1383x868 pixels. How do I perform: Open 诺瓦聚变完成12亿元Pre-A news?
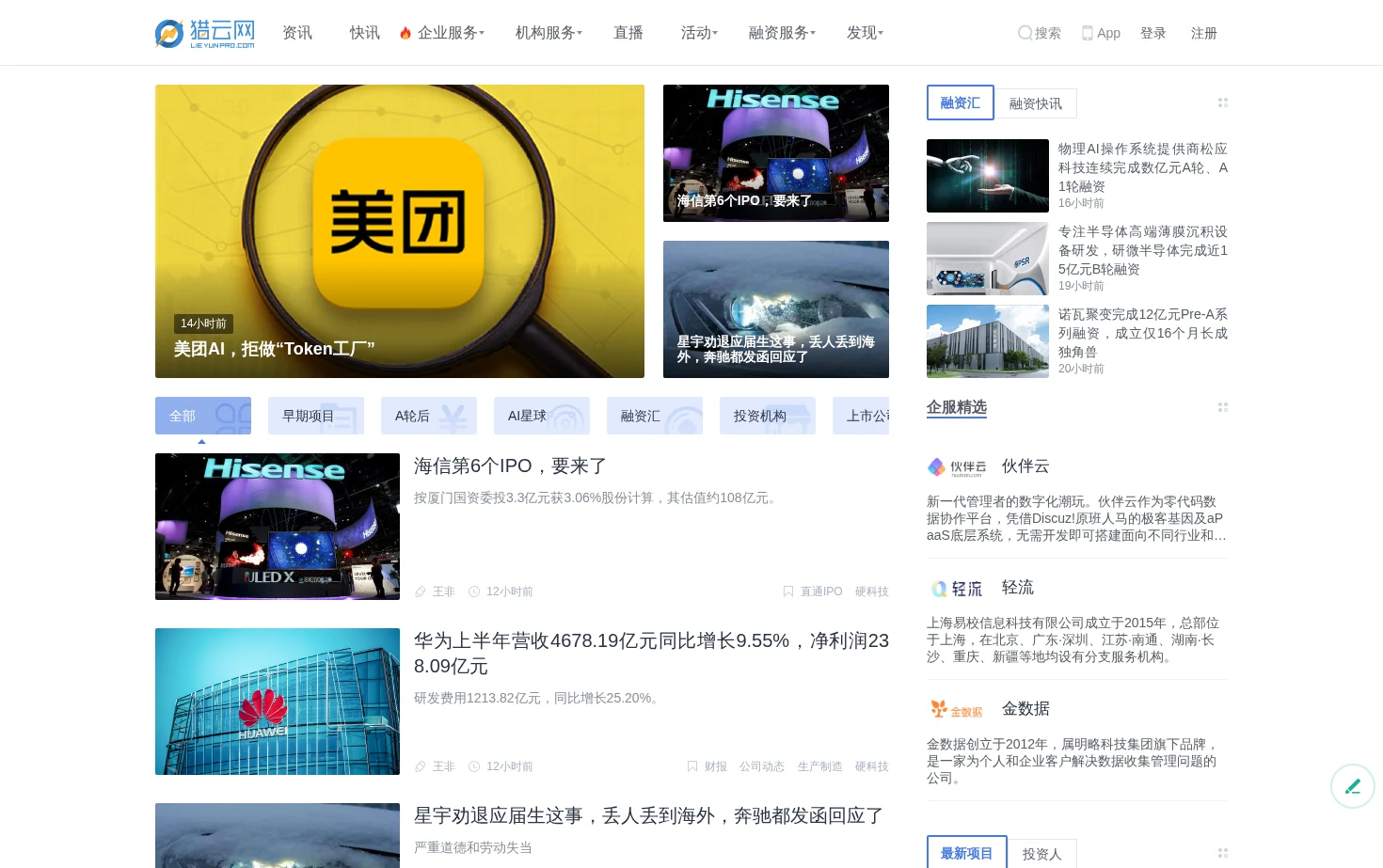coord(1143,333)
